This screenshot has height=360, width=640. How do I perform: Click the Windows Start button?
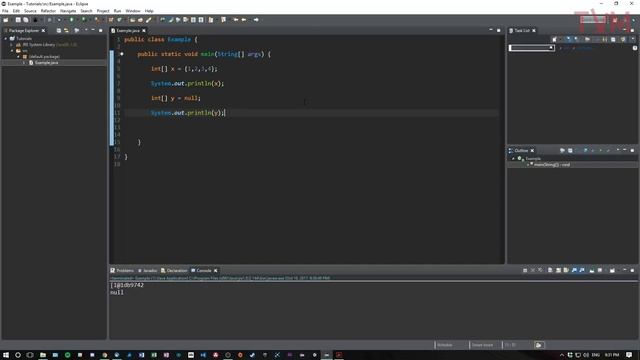coord(6,355)
